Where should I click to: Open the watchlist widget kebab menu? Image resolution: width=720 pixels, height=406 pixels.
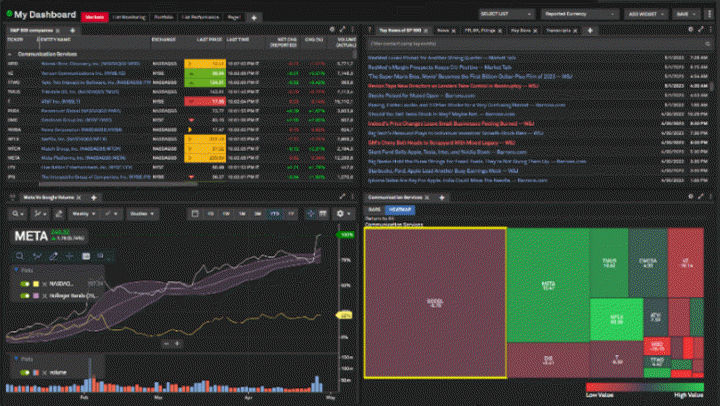352,29
